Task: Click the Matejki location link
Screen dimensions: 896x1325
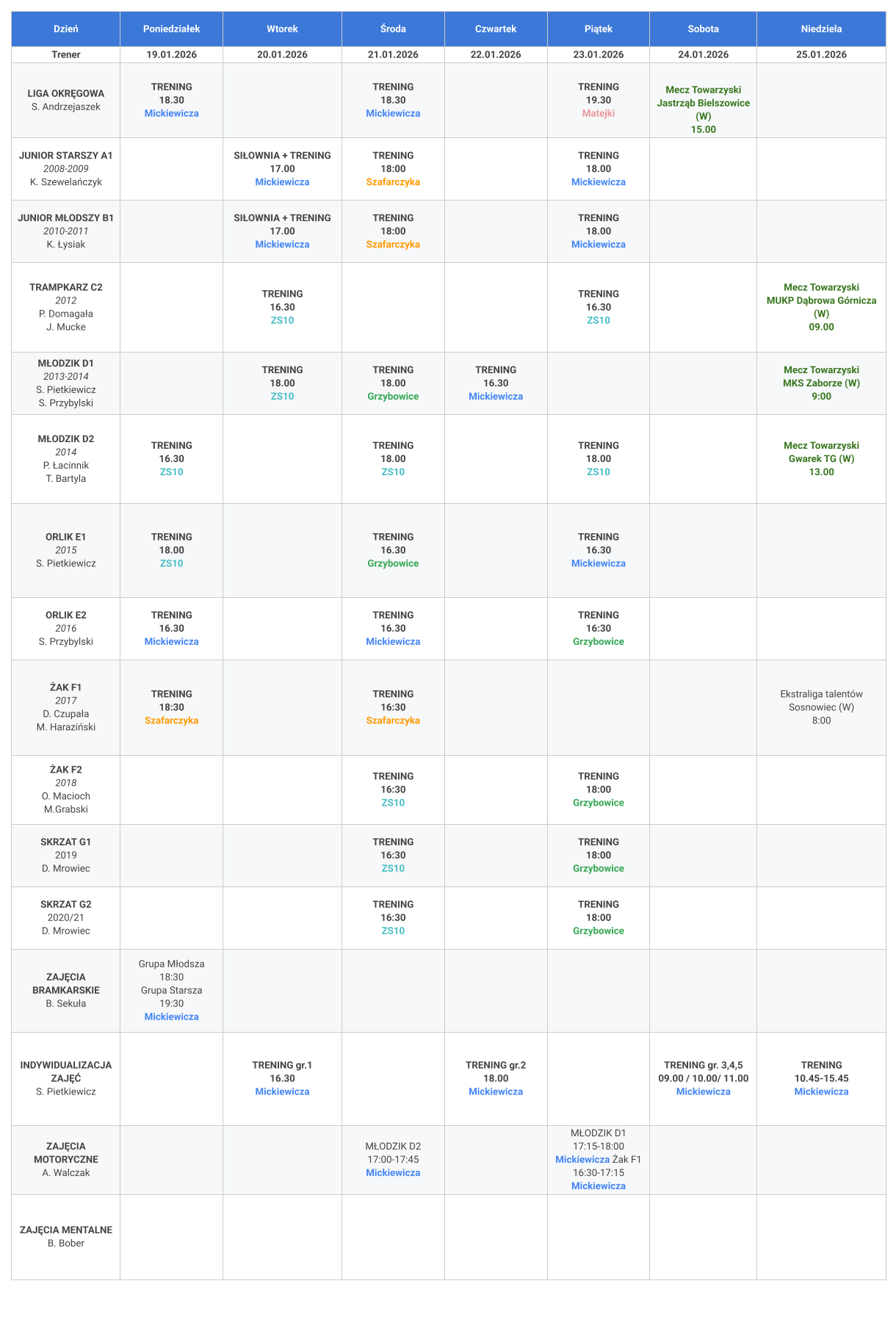Action: point(598,113)
